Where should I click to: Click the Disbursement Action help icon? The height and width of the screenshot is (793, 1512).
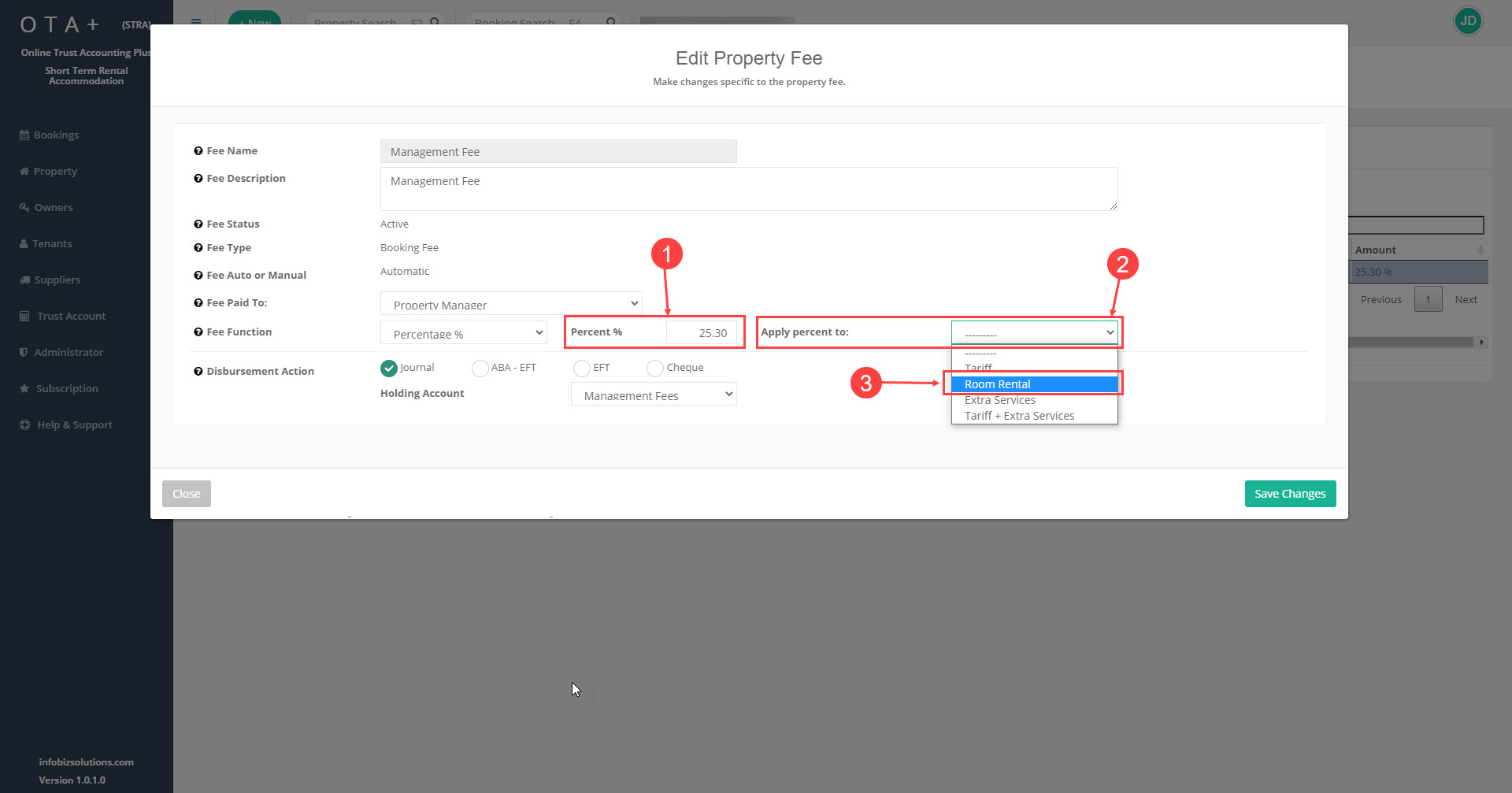198,372
